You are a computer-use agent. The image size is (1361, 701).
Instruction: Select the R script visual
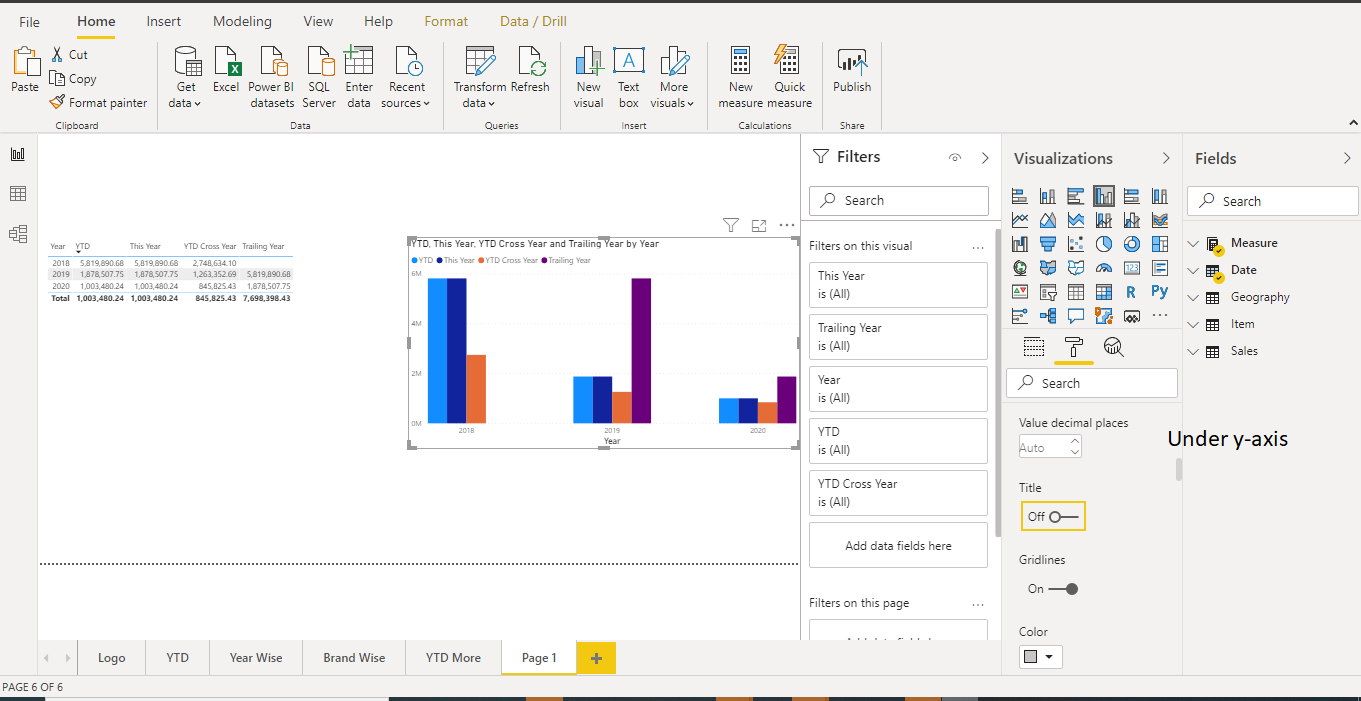tap(1132, 292)
